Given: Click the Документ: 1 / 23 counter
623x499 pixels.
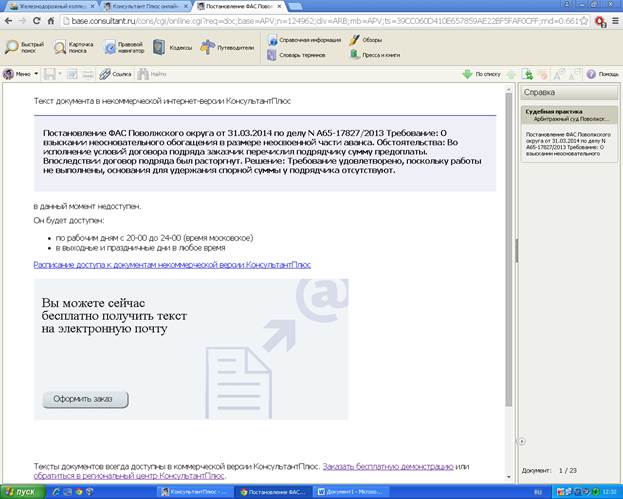Looking at the screenshot, I should pyautogui.click(x=549, y=470).
